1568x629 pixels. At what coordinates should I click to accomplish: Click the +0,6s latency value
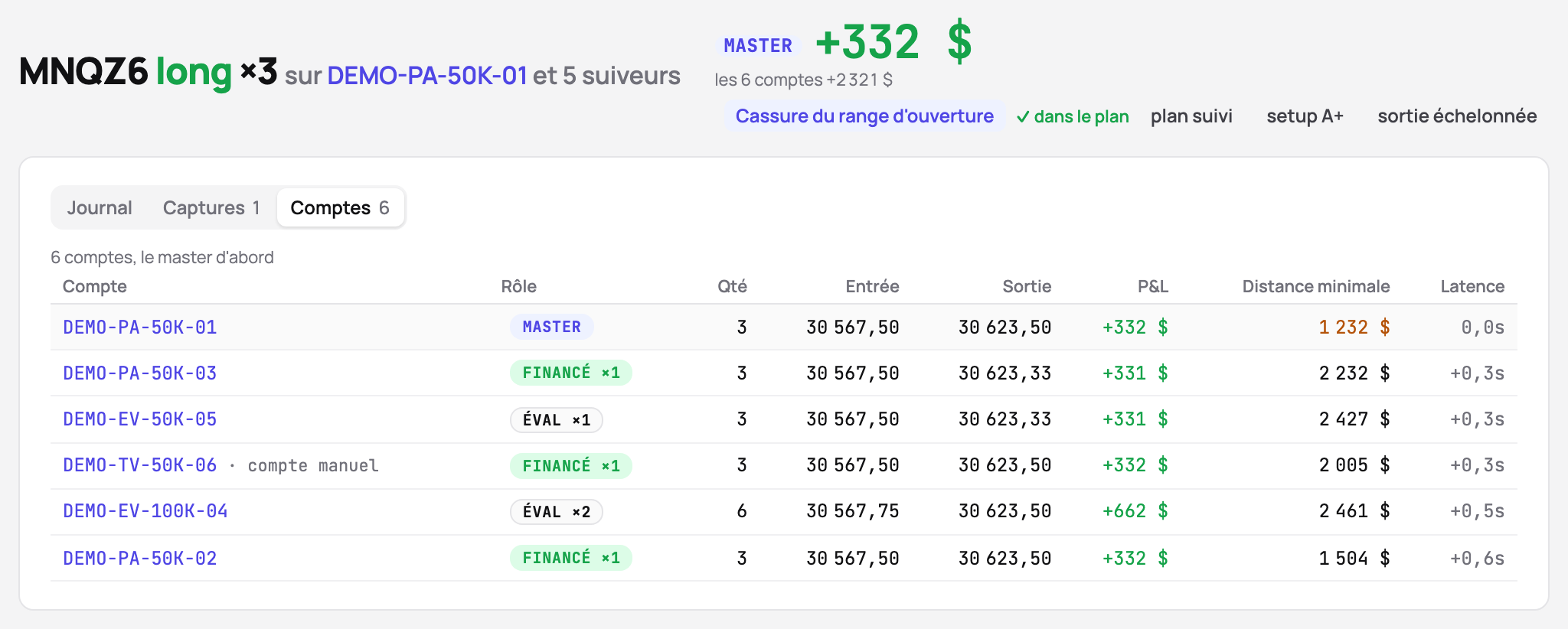pos(1478,559)
